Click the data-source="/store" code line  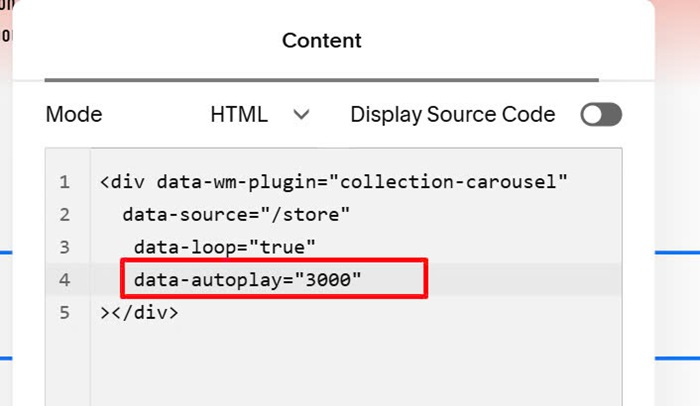pos(236,214)
